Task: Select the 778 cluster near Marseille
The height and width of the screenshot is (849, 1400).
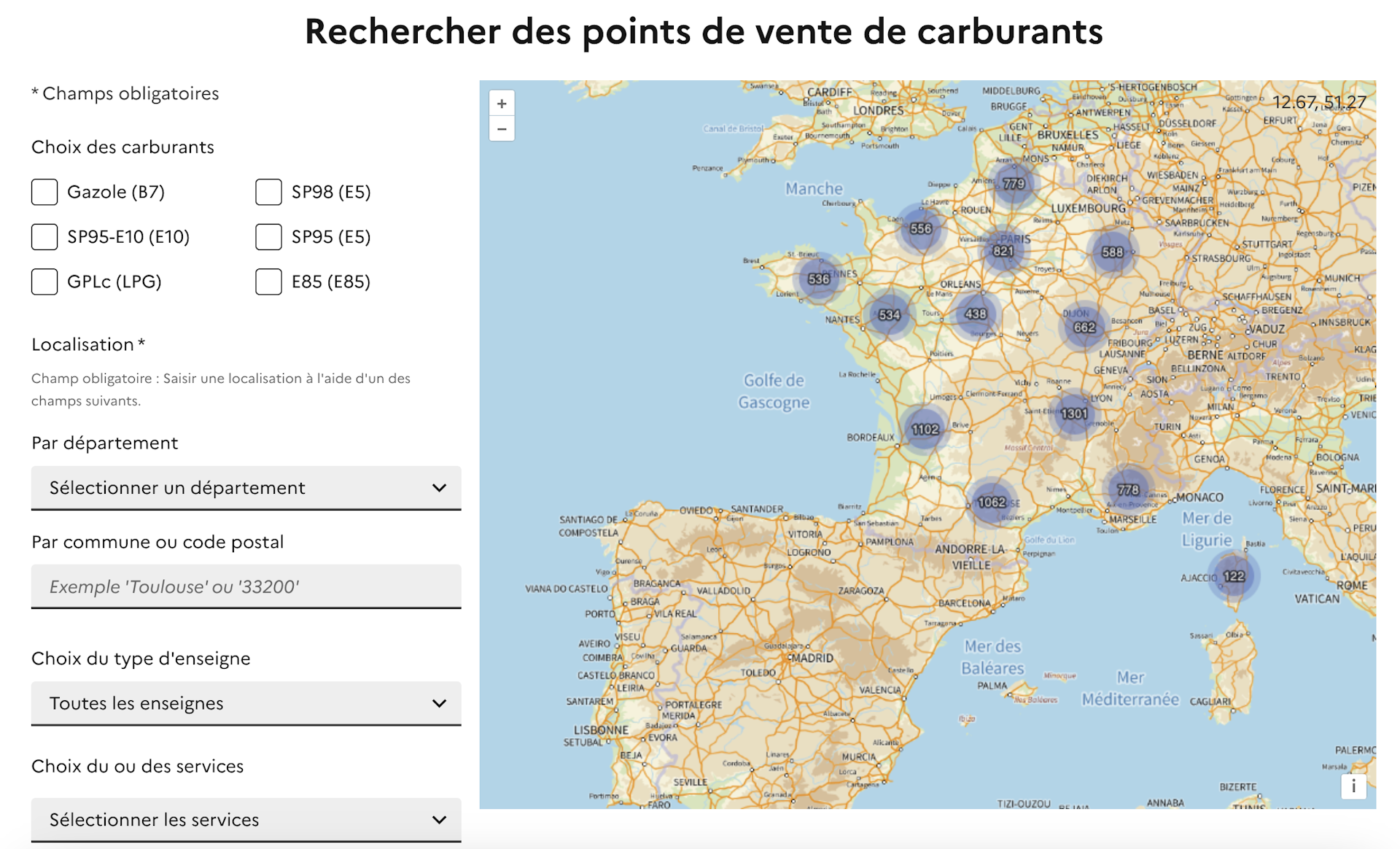Action: point(1128,490)
